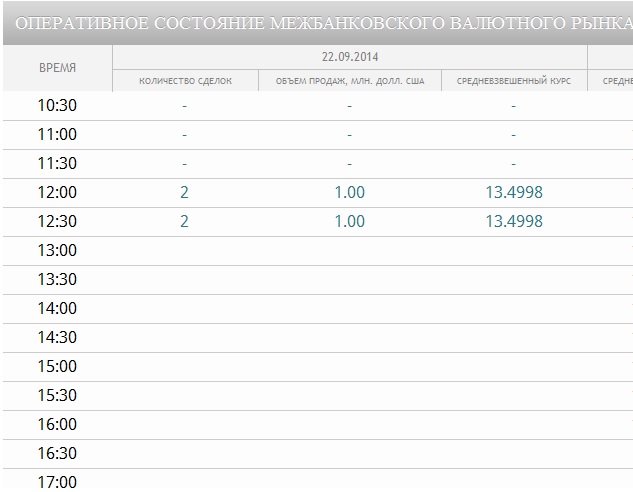
Task: Click the 13.4998 rate in the 12:00 row
Action: click(513, 192)
